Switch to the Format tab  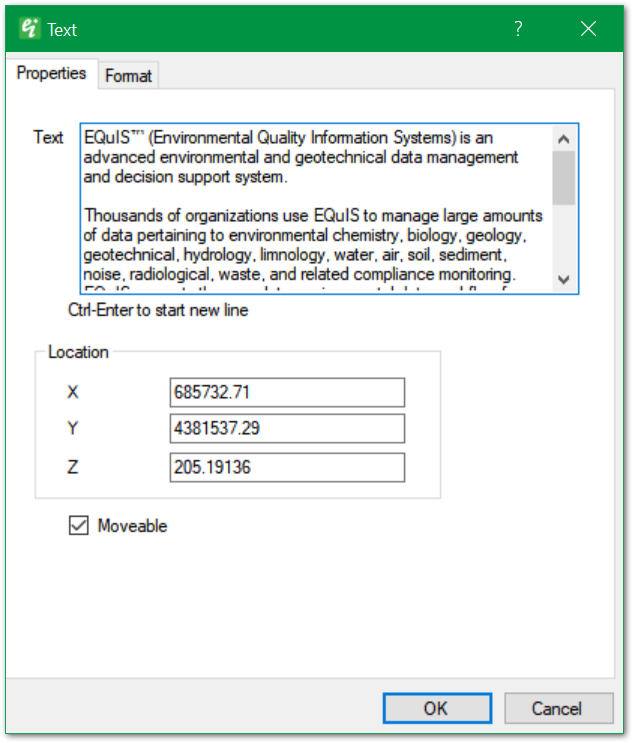pyautogui.click(x=128, y=75)
